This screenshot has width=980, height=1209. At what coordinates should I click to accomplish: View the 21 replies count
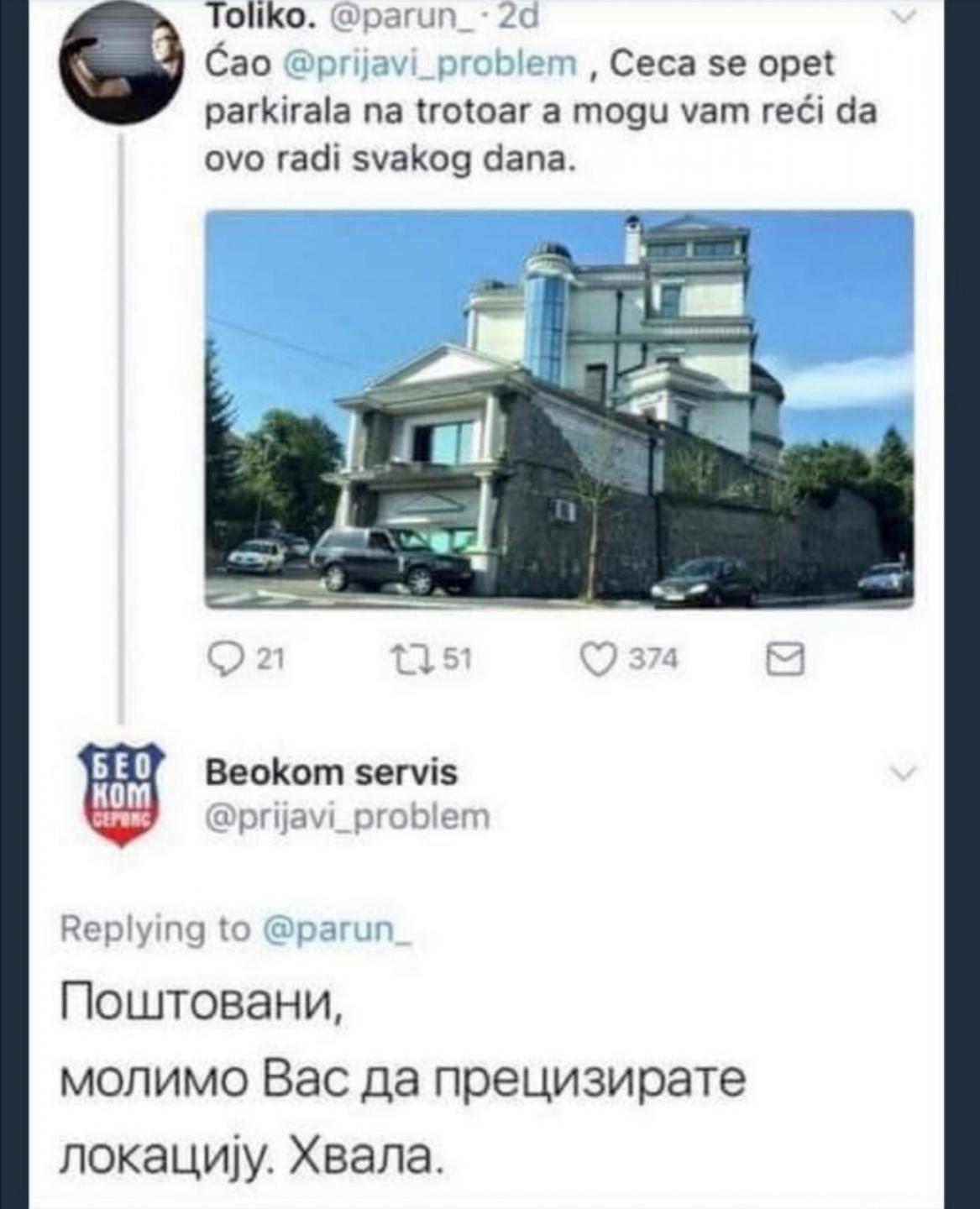coord(270,660)
